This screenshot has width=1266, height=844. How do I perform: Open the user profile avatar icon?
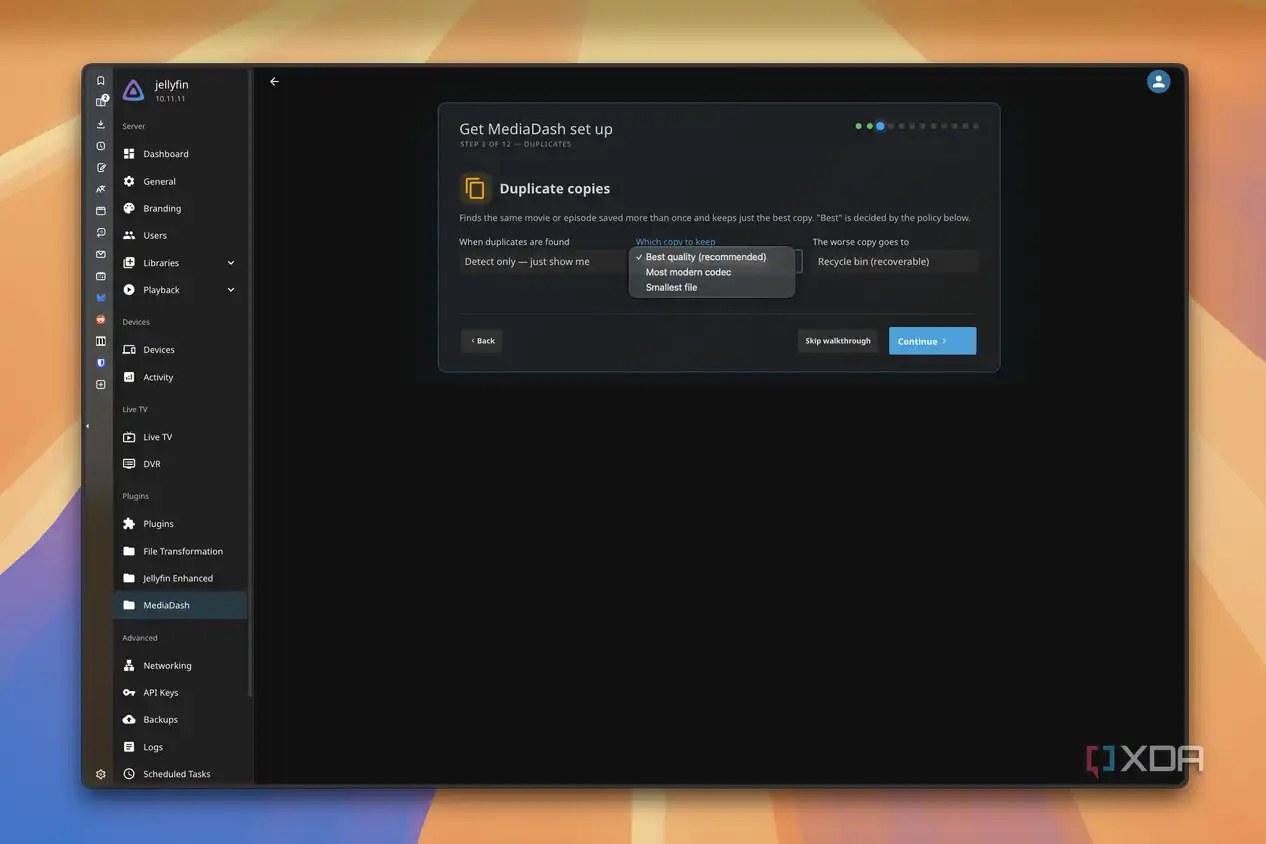pyautogui.click(x=1158, y=82)
